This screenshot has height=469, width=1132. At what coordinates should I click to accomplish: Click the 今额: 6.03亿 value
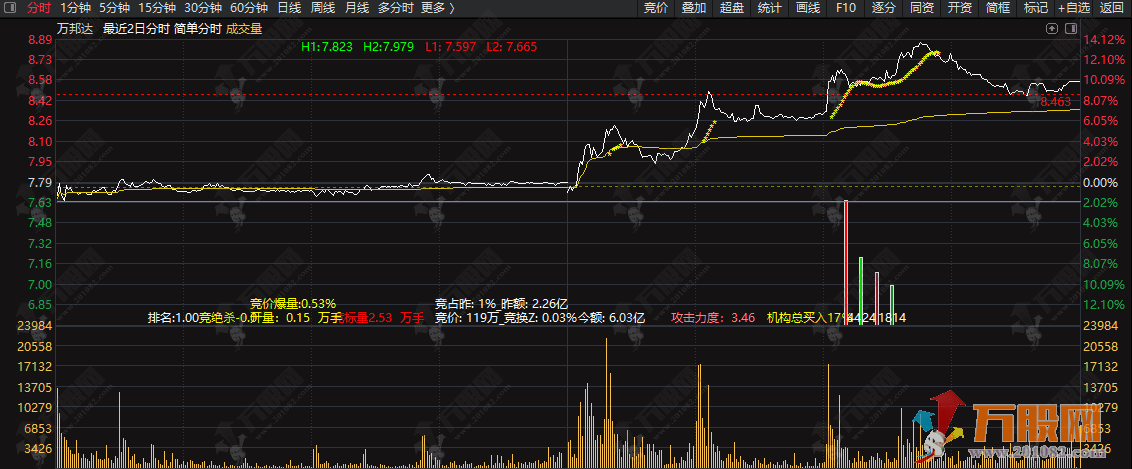(613, 317)
